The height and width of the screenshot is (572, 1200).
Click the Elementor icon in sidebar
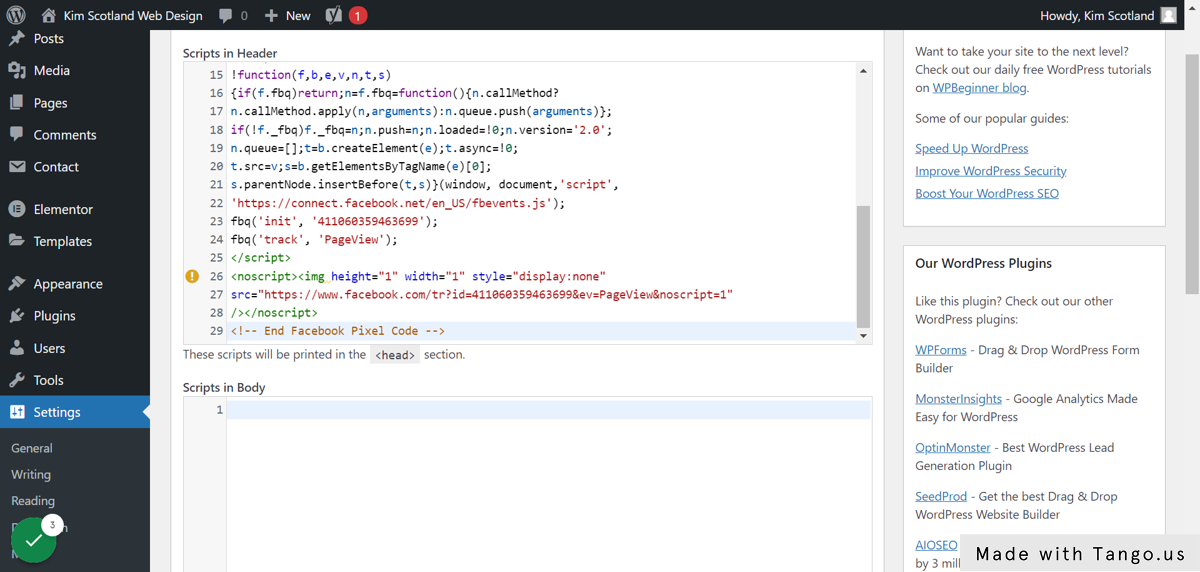17,209
